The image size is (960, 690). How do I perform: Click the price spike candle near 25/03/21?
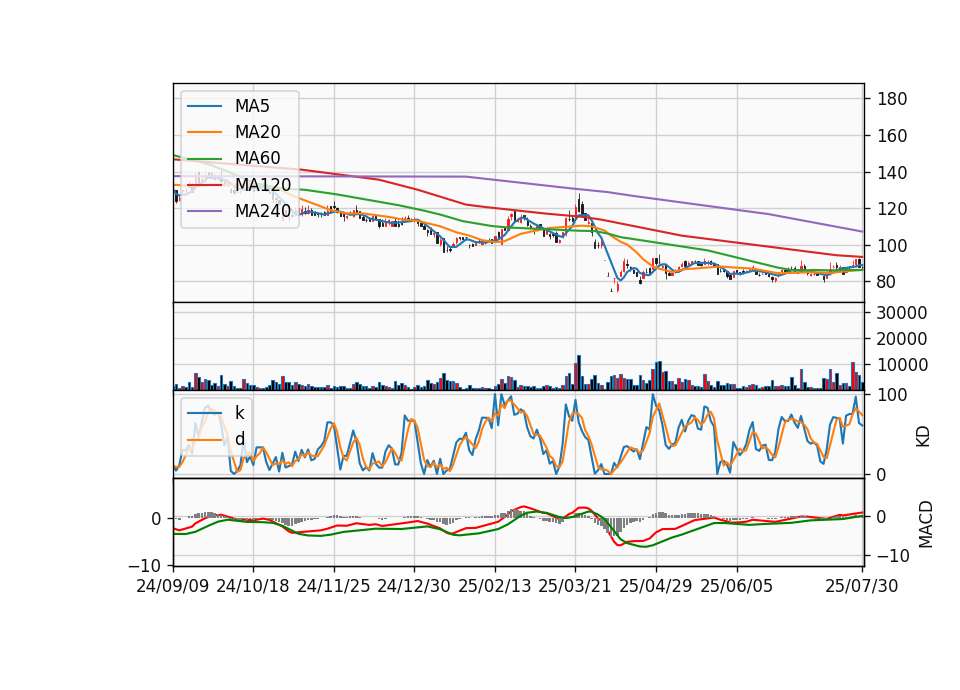579,203
